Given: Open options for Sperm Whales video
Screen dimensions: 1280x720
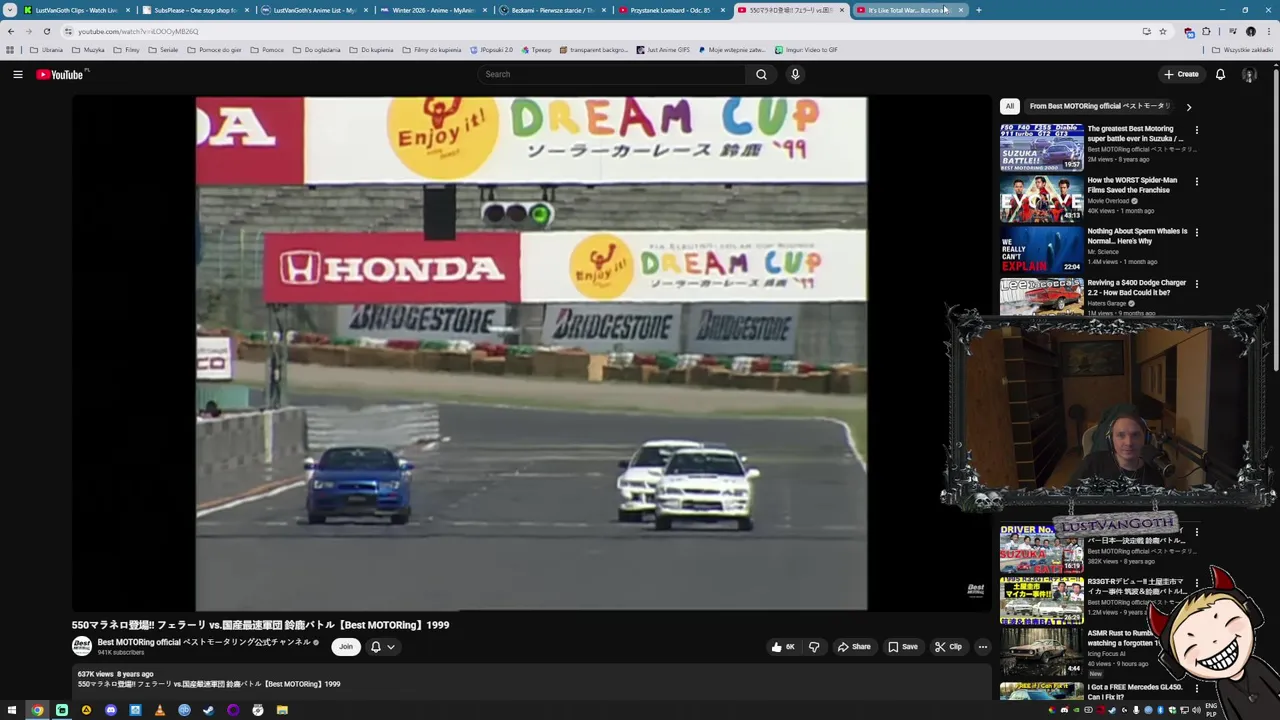Looking at the screenshot, I should pyautogui.click(x=1196, y=233).
